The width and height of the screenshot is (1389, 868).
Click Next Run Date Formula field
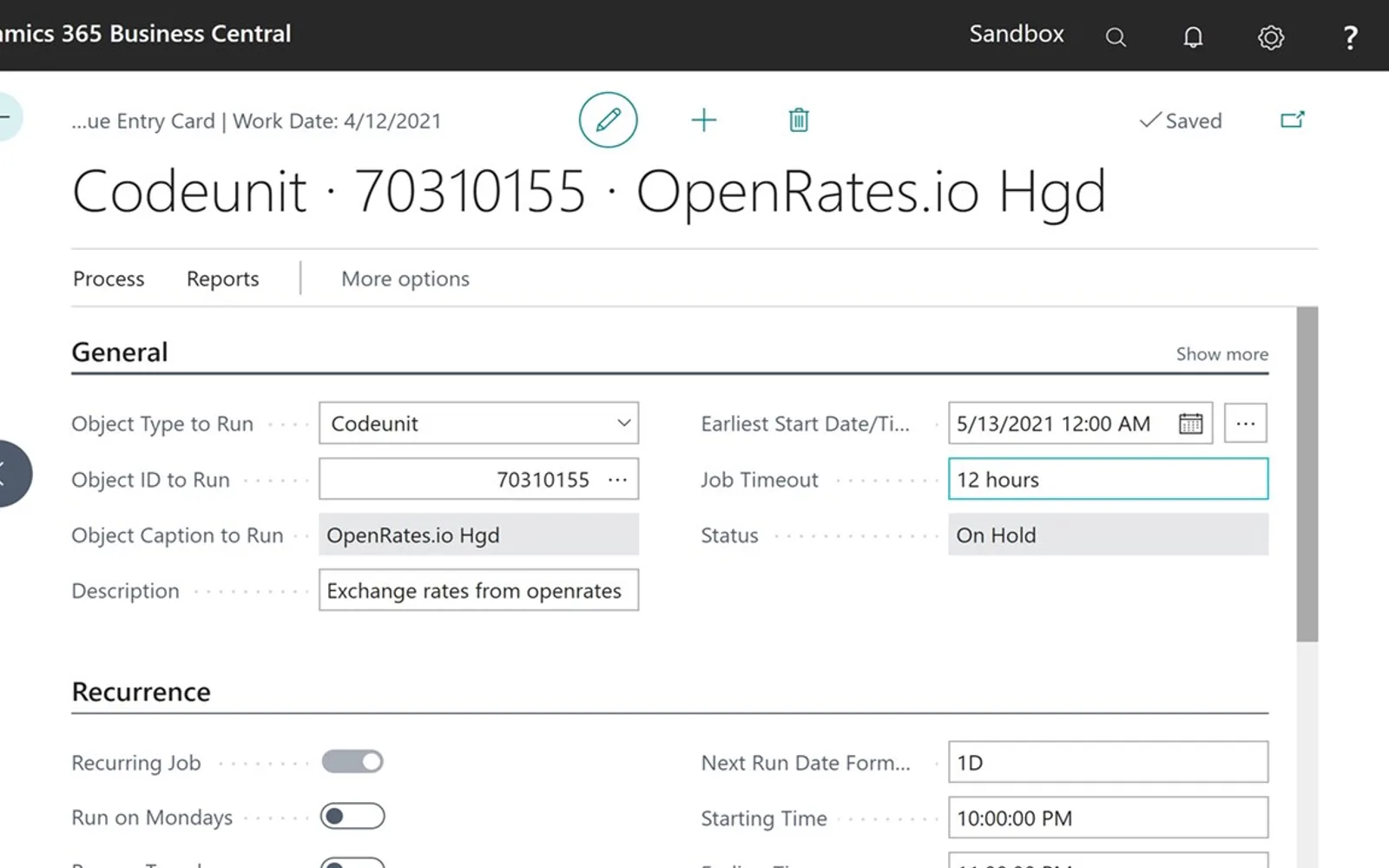(1108, 762)
